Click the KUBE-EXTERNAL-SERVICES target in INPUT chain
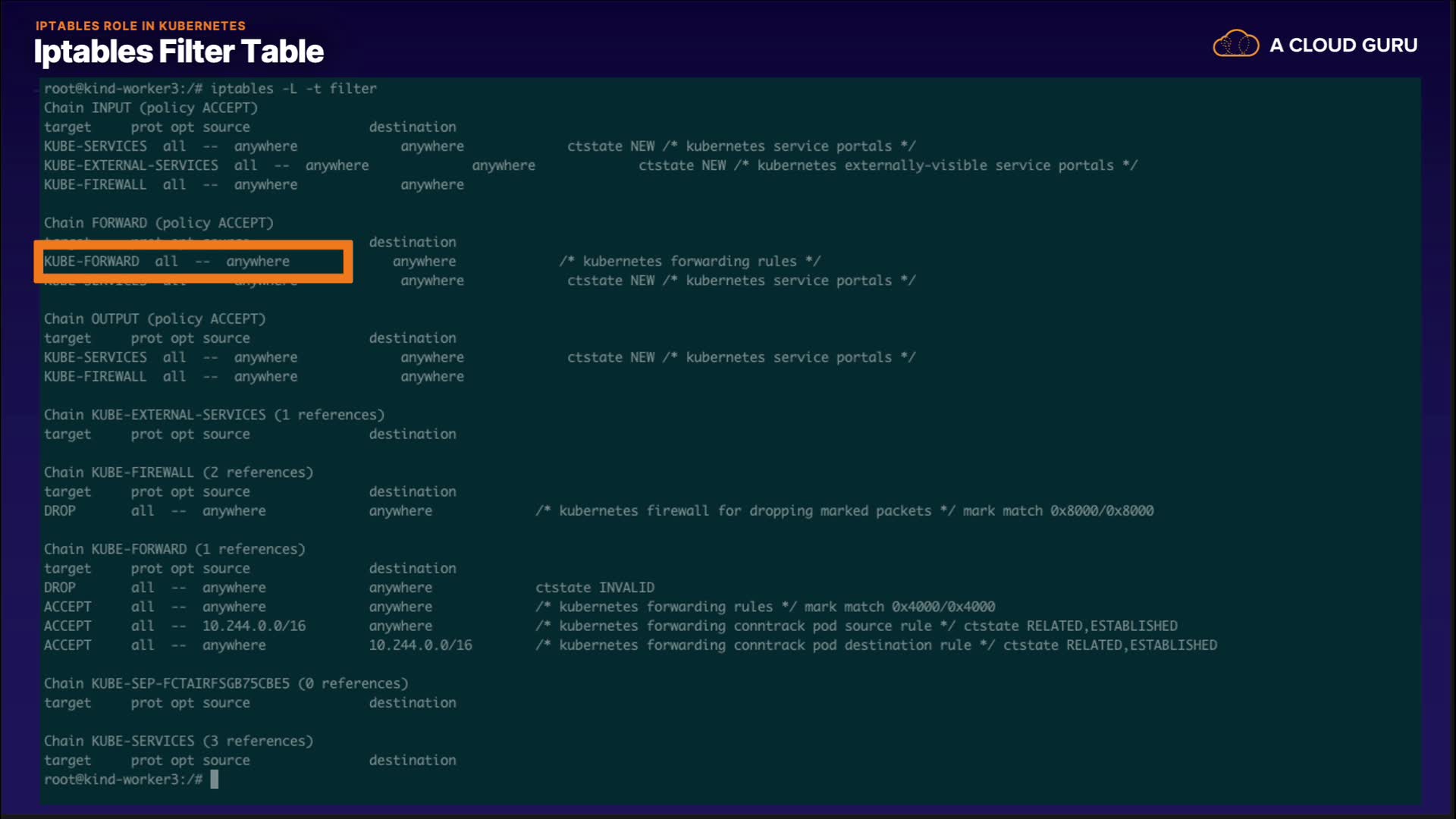The image size is (1456, 819). click(130, 165)
